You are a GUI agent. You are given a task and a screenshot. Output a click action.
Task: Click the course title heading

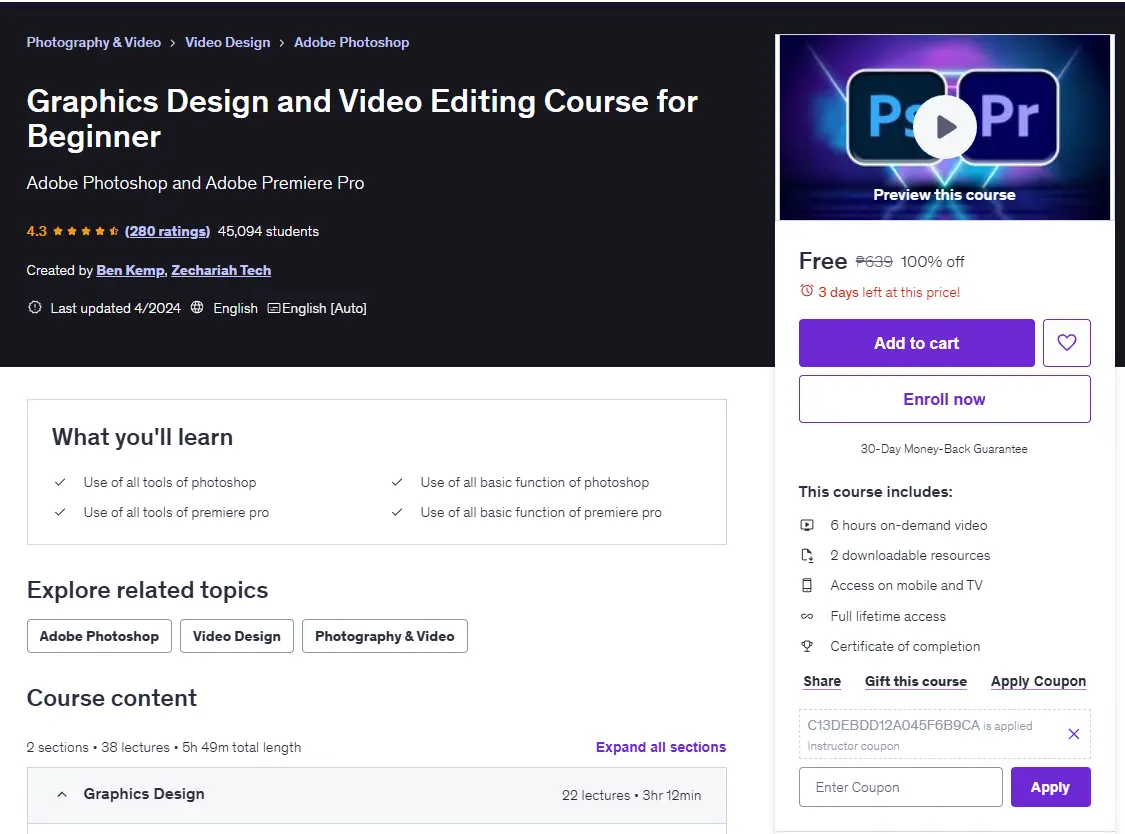point(362,118)
